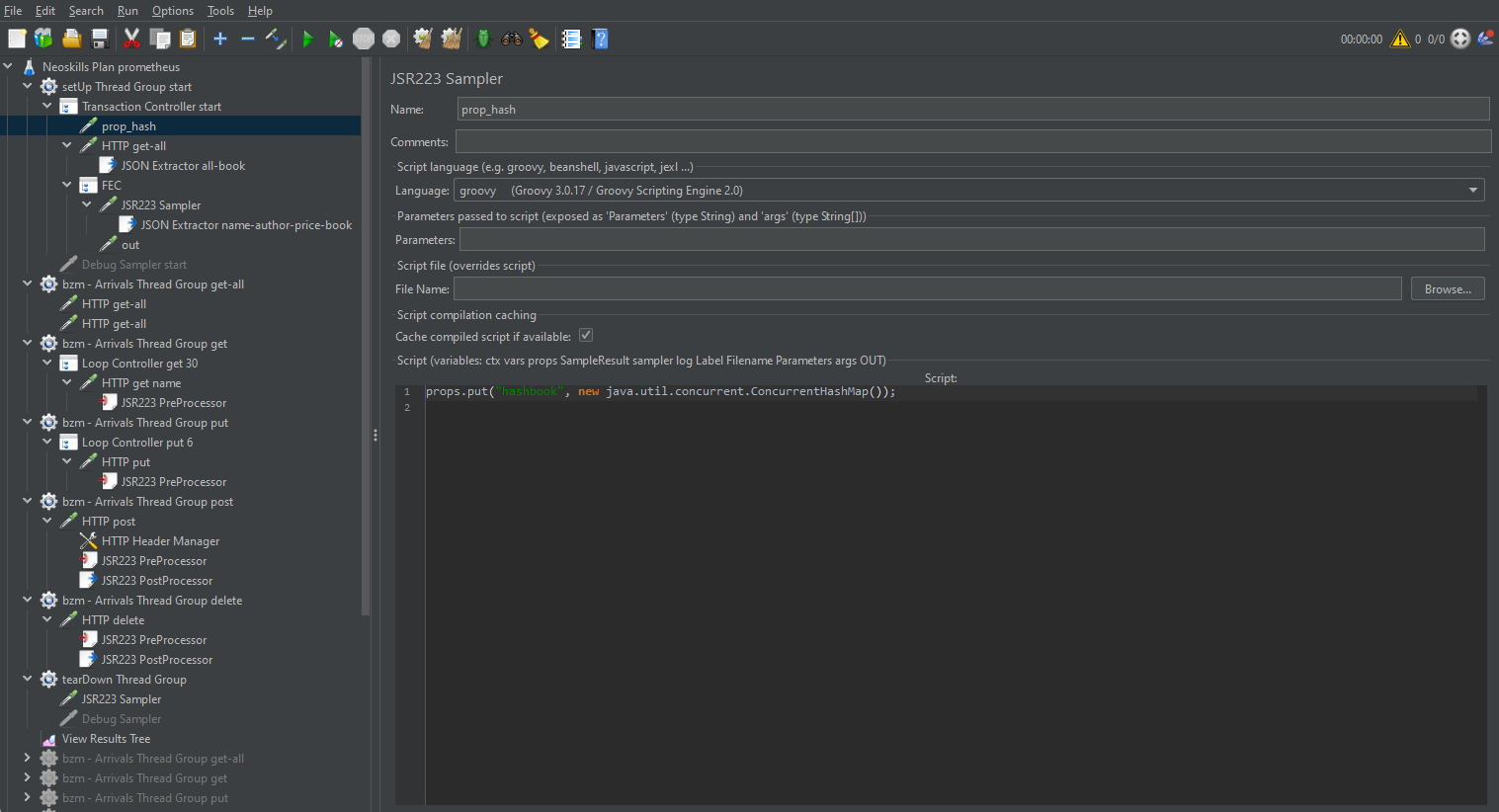Open the Options menu
Screen dimensions: 1499x812
point(172,11)
